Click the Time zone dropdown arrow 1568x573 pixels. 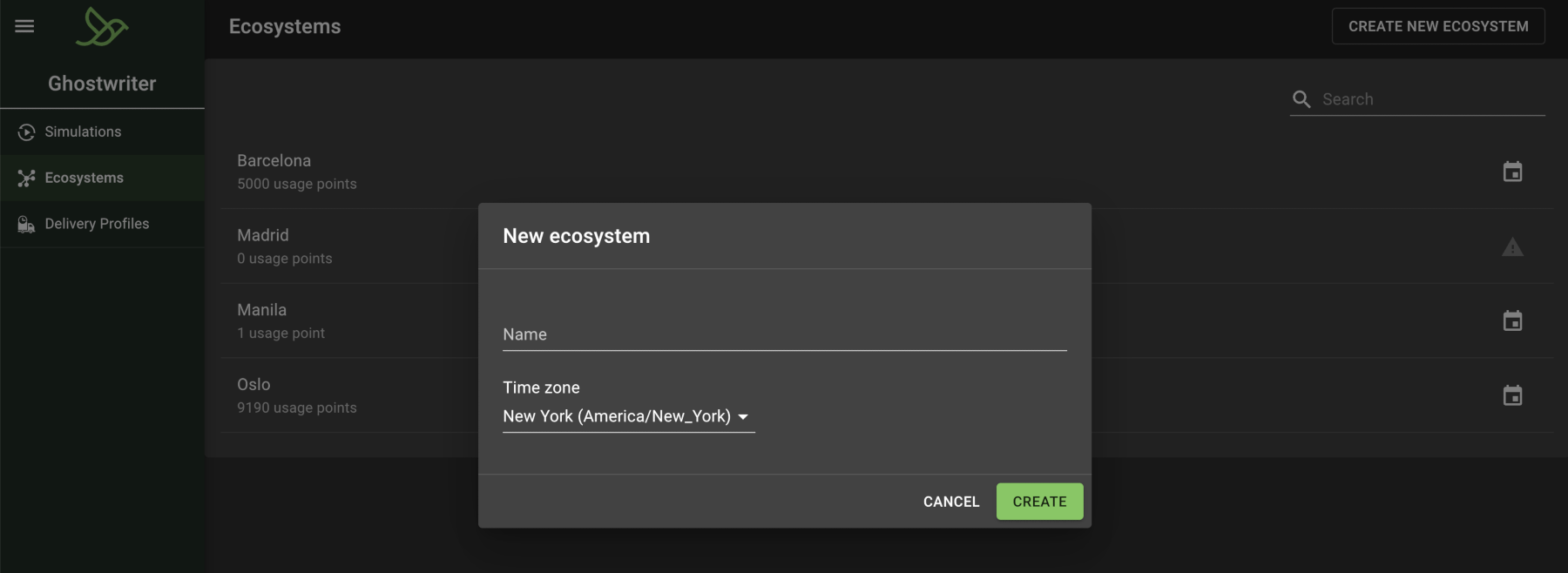tap(744, 417)
